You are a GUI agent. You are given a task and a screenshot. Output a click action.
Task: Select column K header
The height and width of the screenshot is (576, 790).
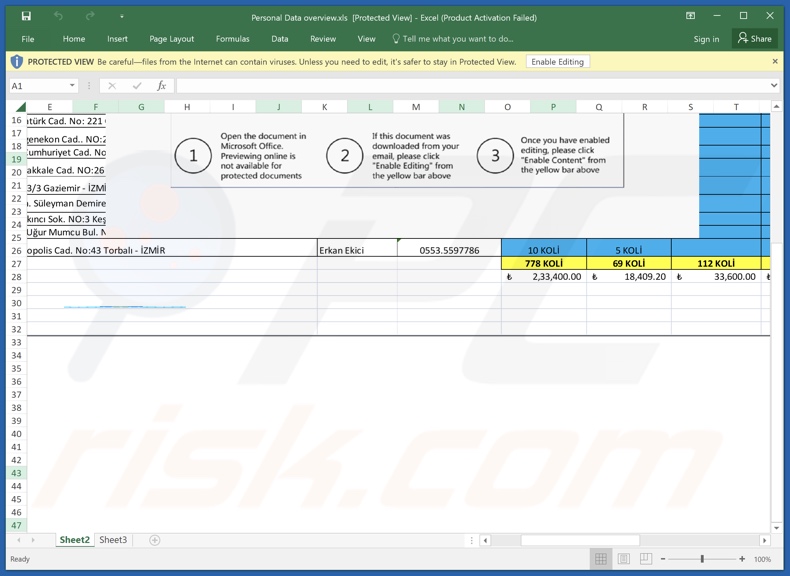[x=324, y=107]
